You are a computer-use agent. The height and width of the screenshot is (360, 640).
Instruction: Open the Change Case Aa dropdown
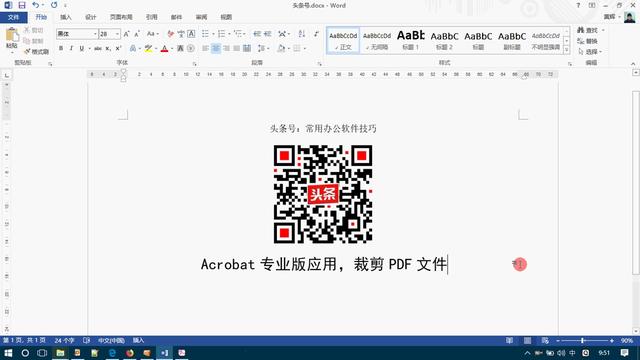(153, 34)
